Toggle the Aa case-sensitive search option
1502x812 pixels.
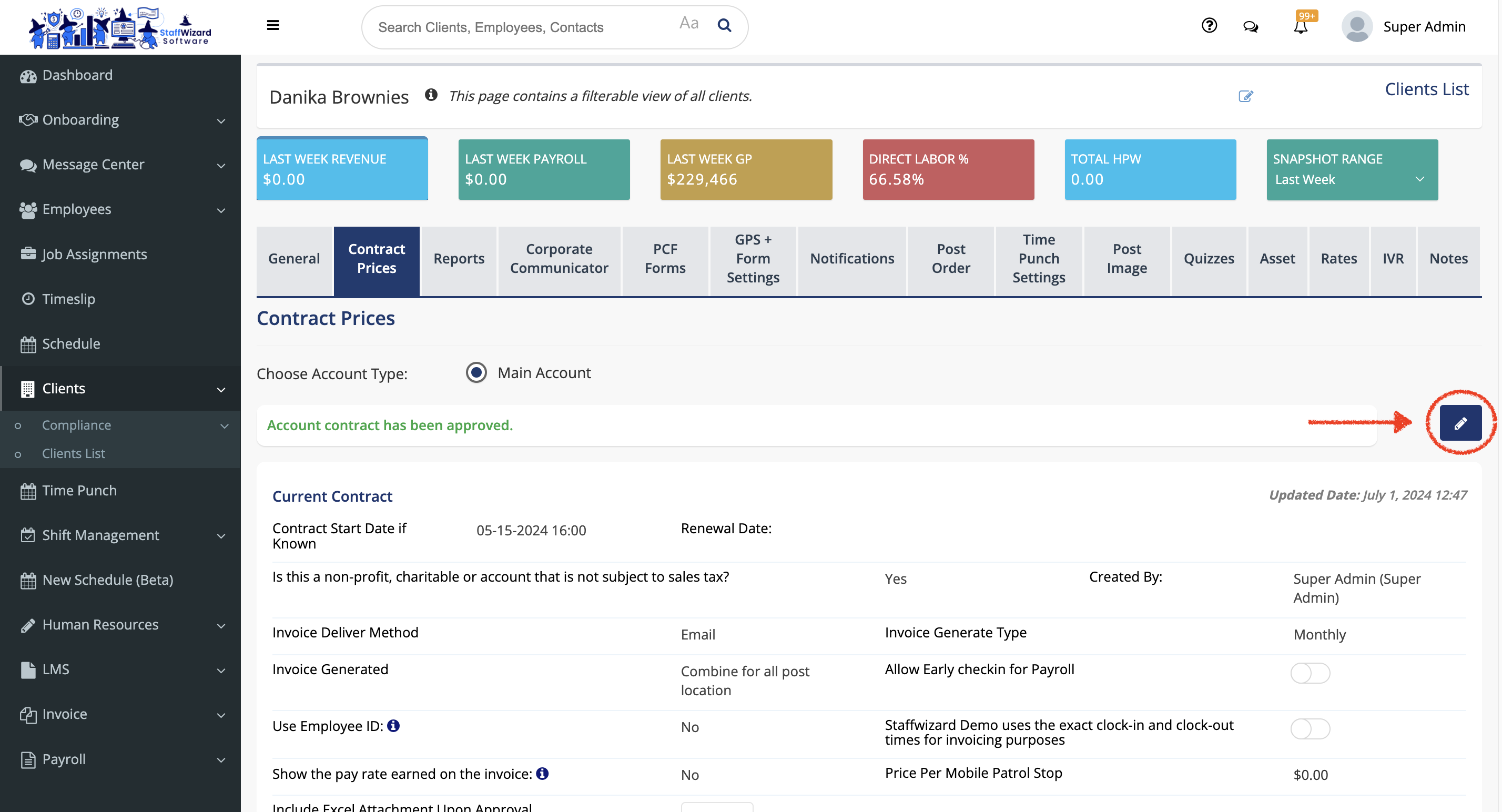(x=688, y=24)
